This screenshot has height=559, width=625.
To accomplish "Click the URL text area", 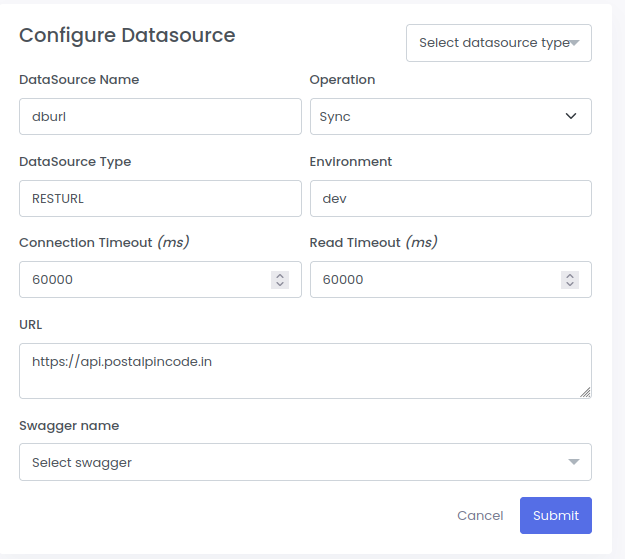I will [x=300, y=371].
